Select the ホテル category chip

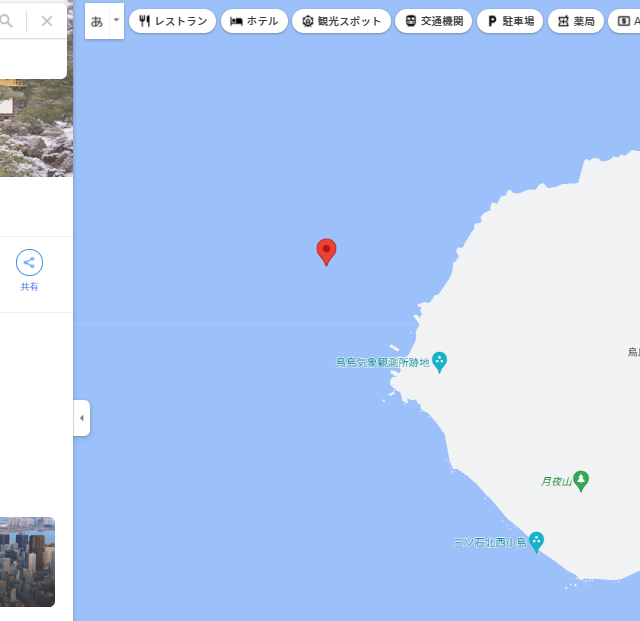point(254,21)
